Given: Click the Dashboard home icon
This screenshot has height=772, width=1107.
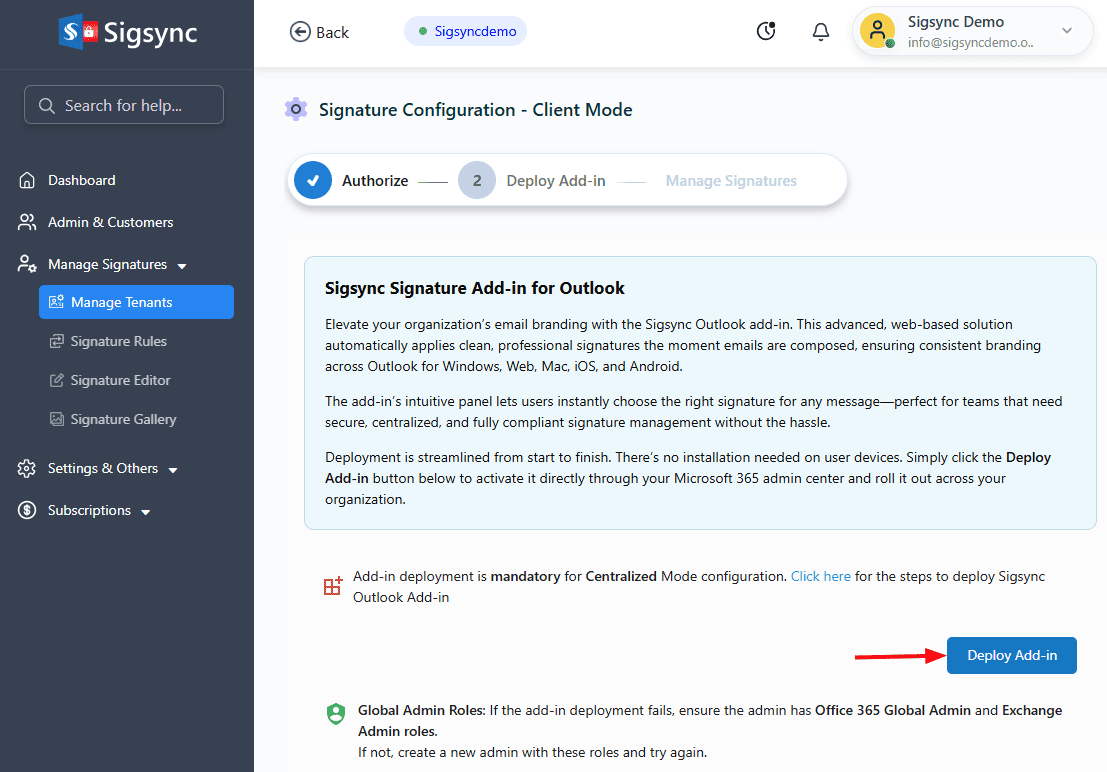Looking at the screenshot, I should [27, 180].
